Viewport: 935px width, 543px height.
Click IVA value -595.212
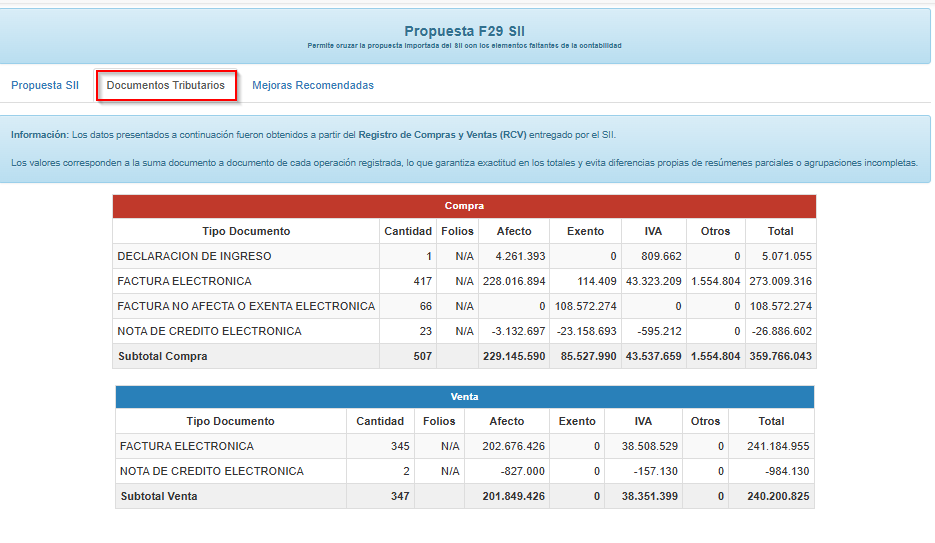pos(660,331)
